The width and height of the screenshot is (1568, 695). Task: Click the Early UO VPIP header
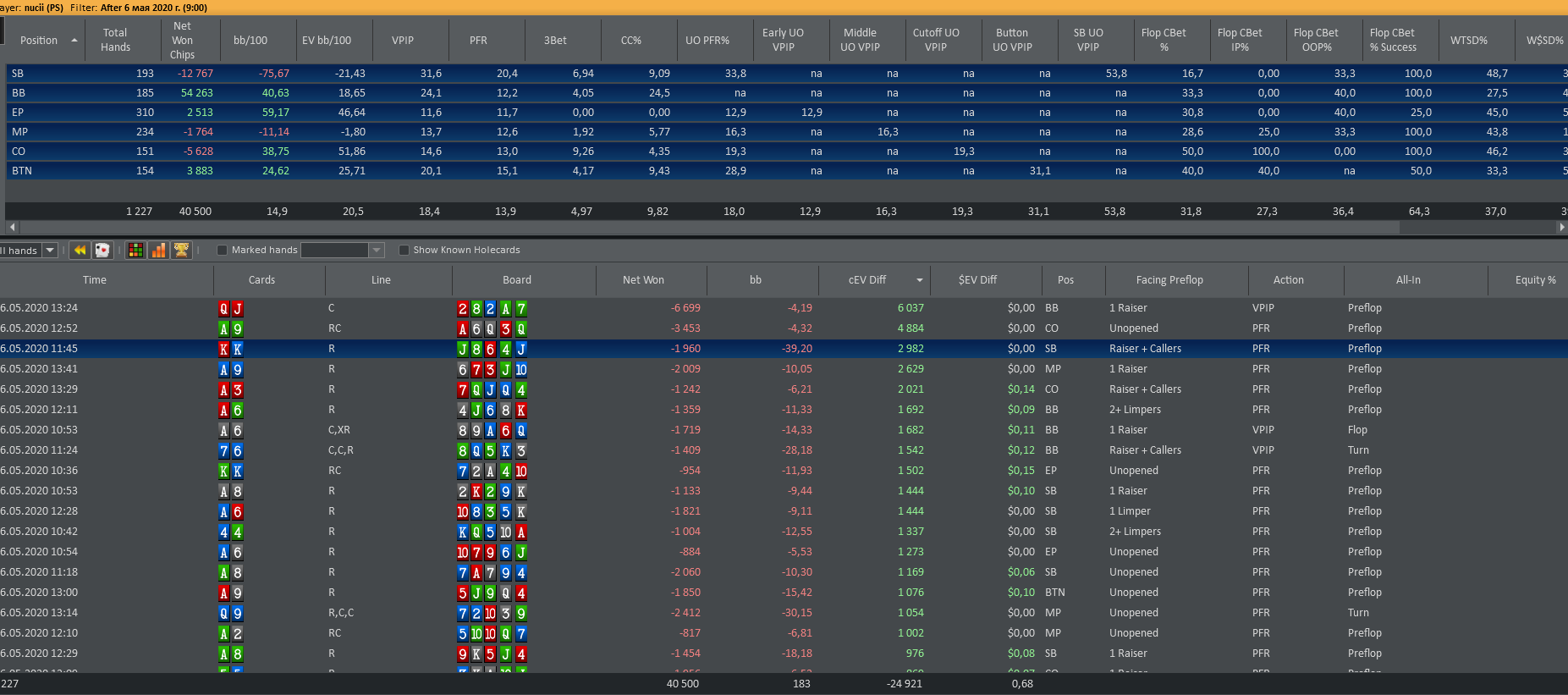(784, 40)
